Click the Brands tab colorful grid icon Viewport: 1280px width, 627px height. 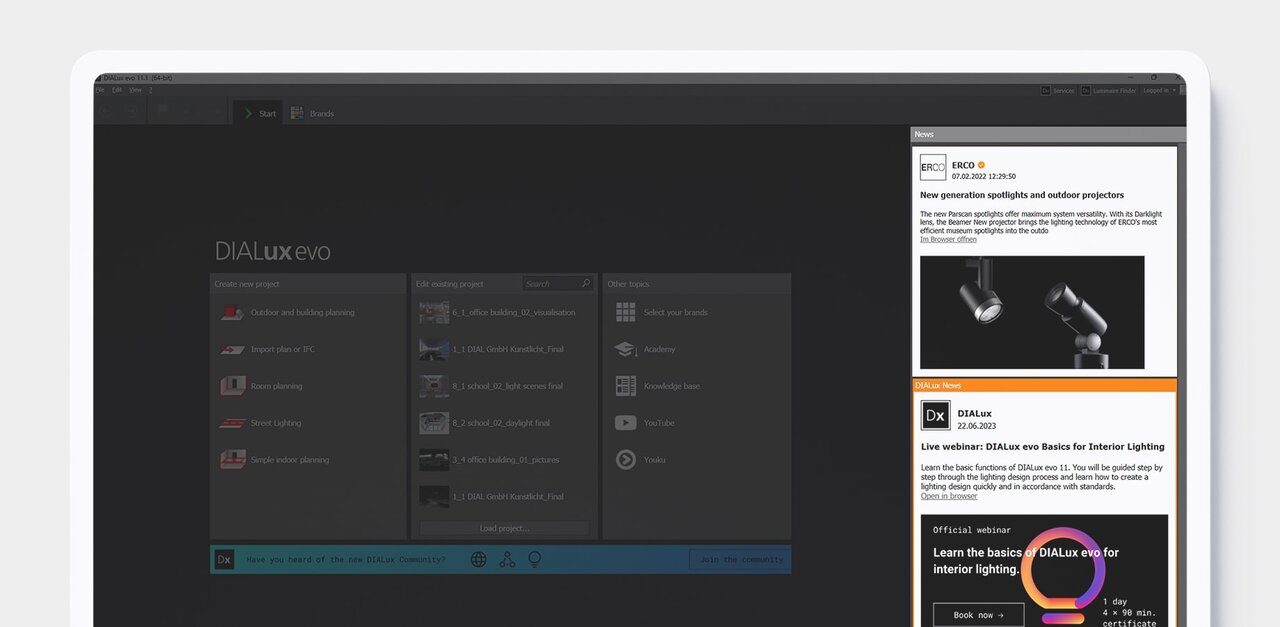pyautogui.click(x=297, y=113)
